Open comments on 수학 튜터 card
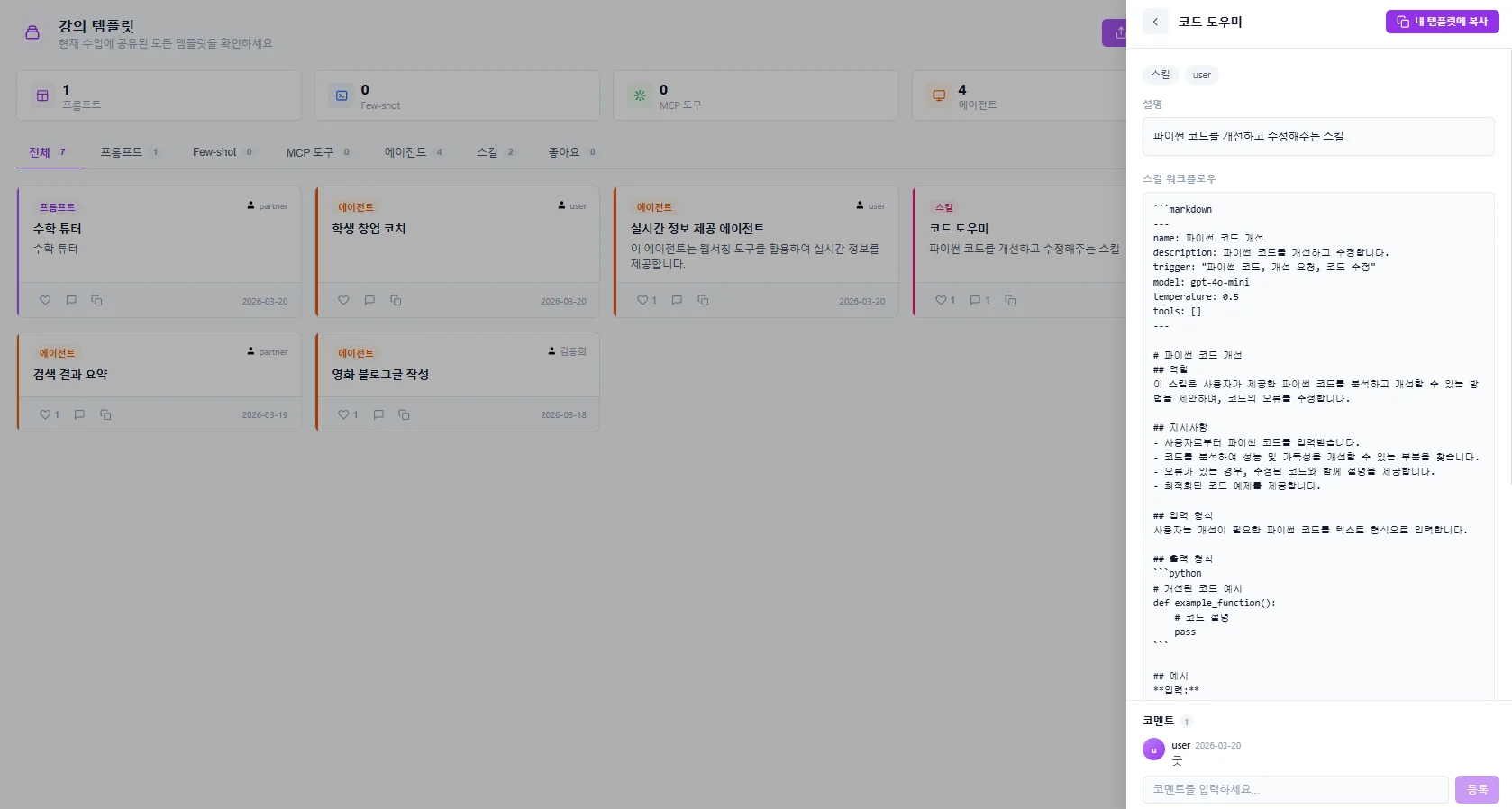Viewport: 1512px width, 809px height. [x=71, y=301]
